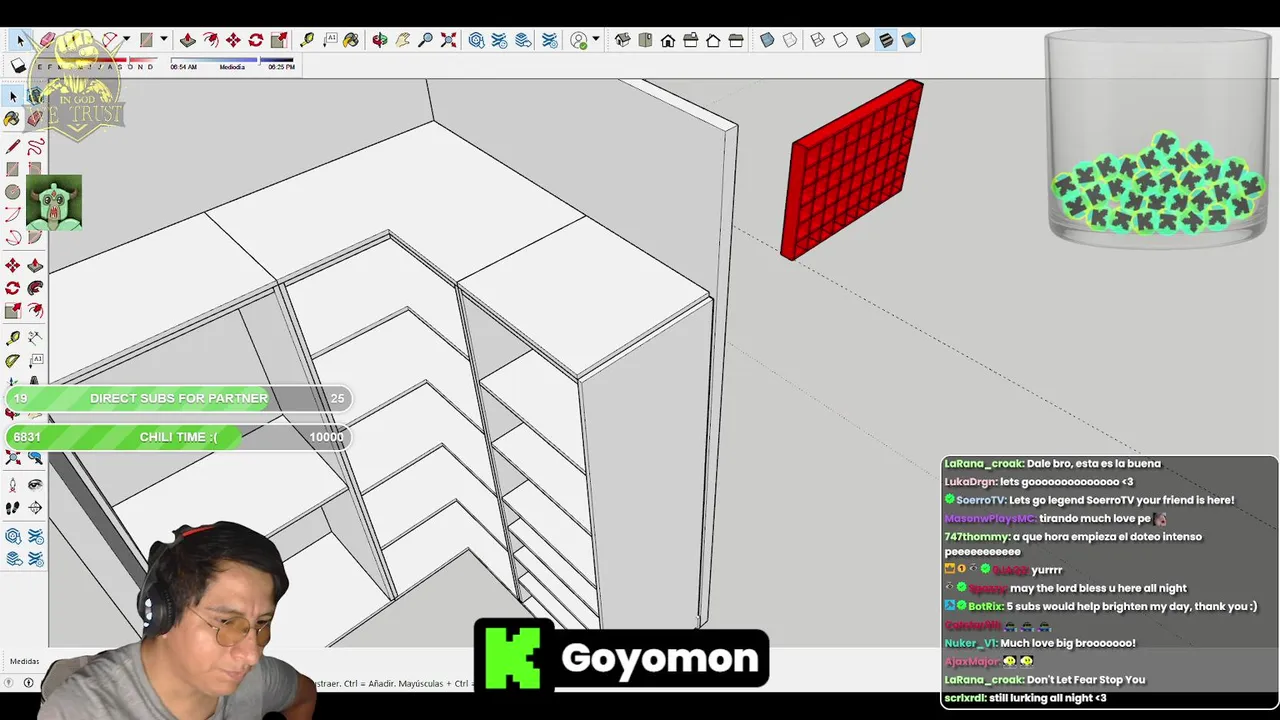
Task: Enable Hidden Line face style
Action: (840, 40)
